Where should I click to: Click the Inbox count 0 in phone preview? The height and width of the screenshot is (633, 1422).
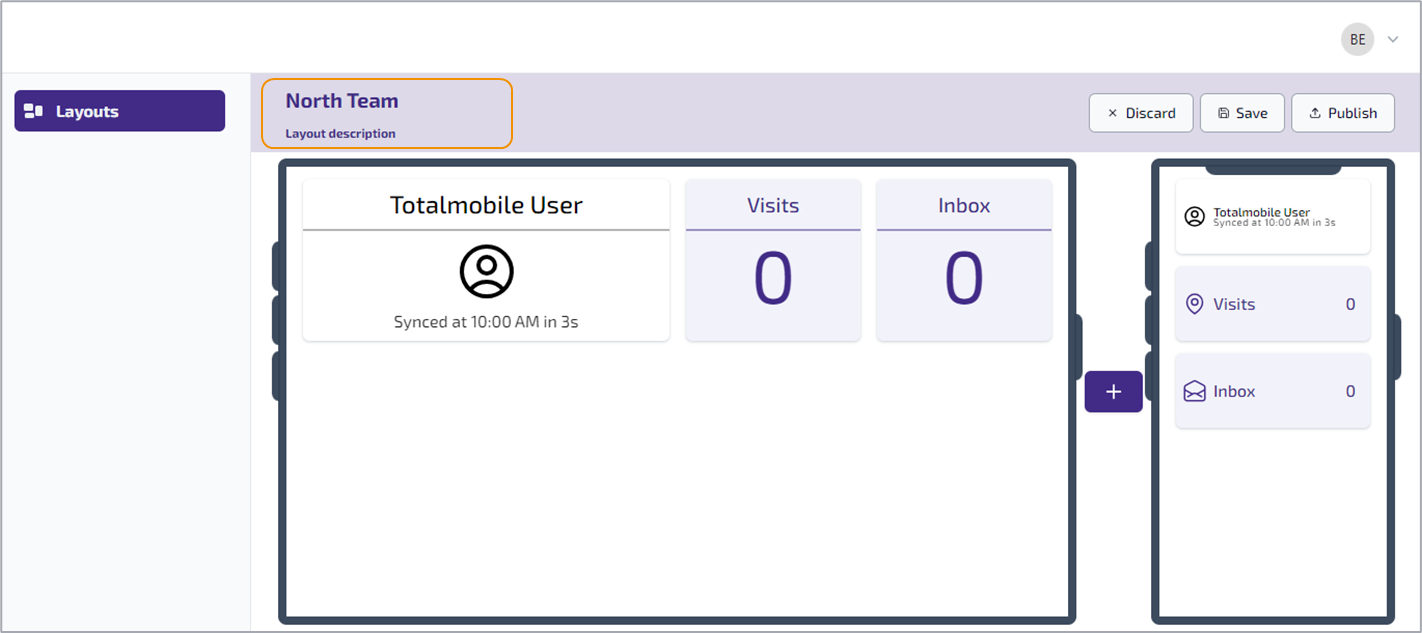(x=1350, y=391)
